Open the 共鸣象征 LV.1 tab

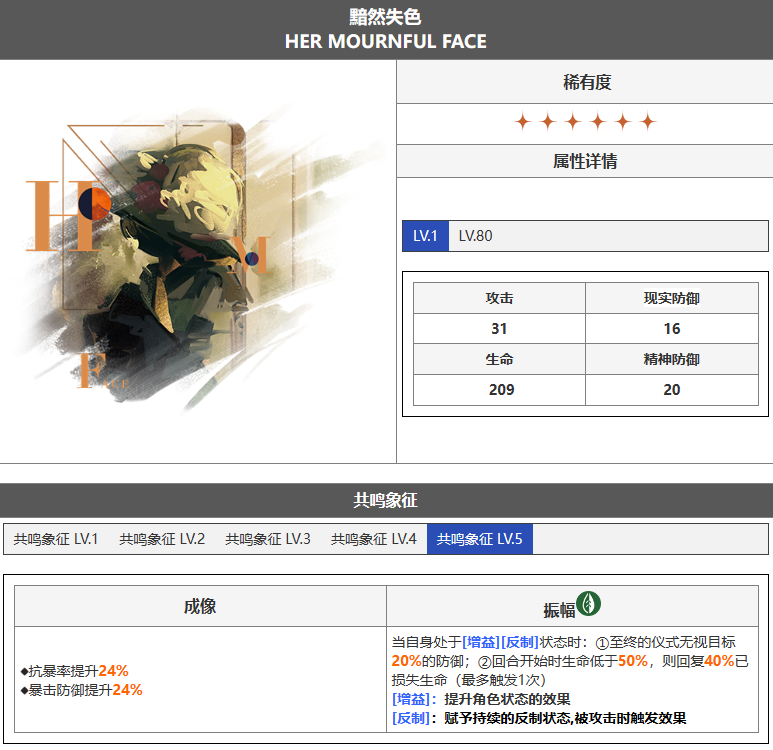pyautogui.click(x=56, y=539)
